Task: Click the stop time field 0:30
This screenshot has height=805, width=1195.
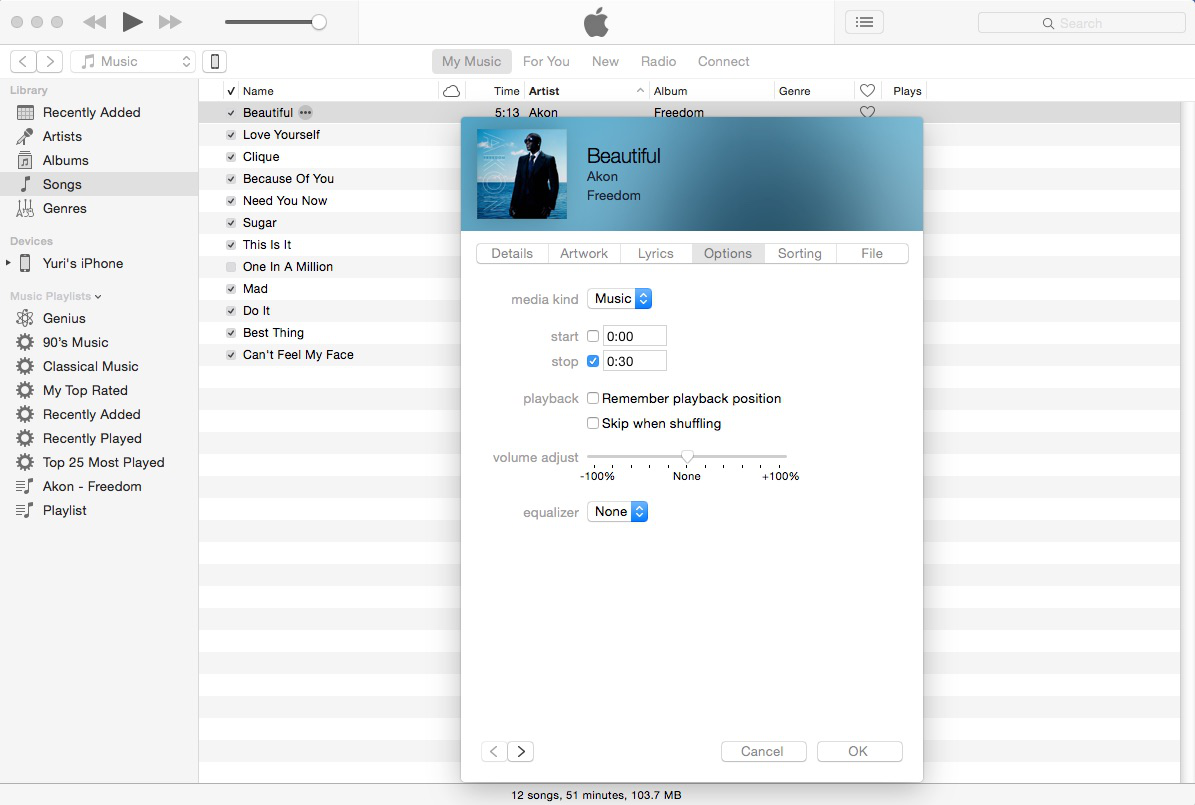Action: [x=635, y=361]
